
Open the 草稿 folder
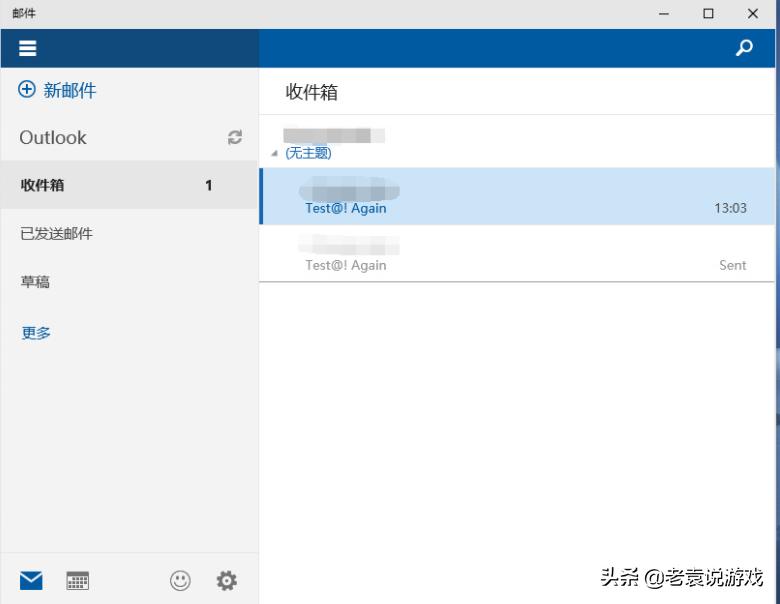pyautogui.click(x=129, y=282)
